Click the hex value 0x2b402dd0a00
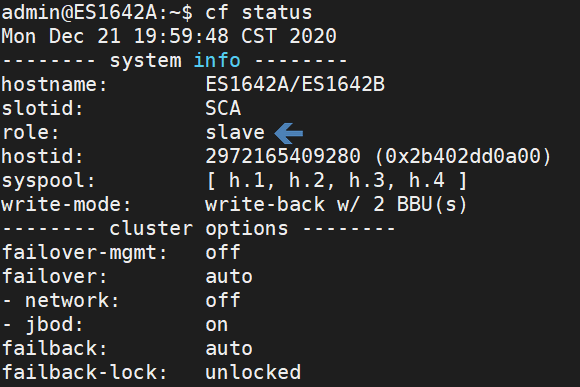This screenshot has height=387, width=580. (x=463, y=156)
